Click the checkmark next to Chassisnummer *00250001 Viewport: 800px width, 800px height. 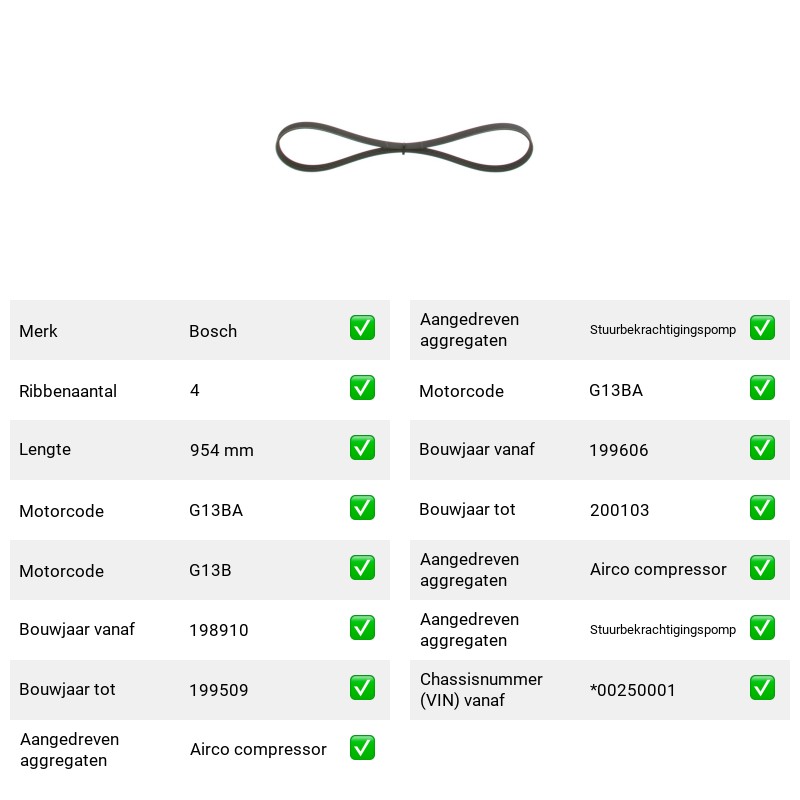[762, 688]
